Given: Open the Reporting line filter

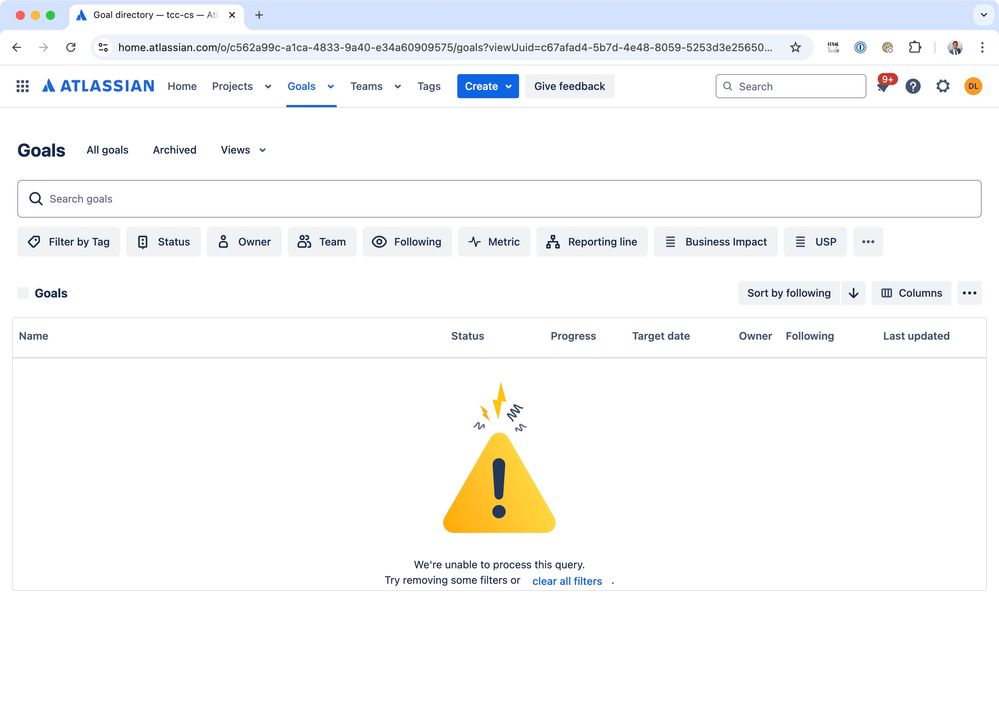Looking at the screenshot, I should click(x=592, y=241).
